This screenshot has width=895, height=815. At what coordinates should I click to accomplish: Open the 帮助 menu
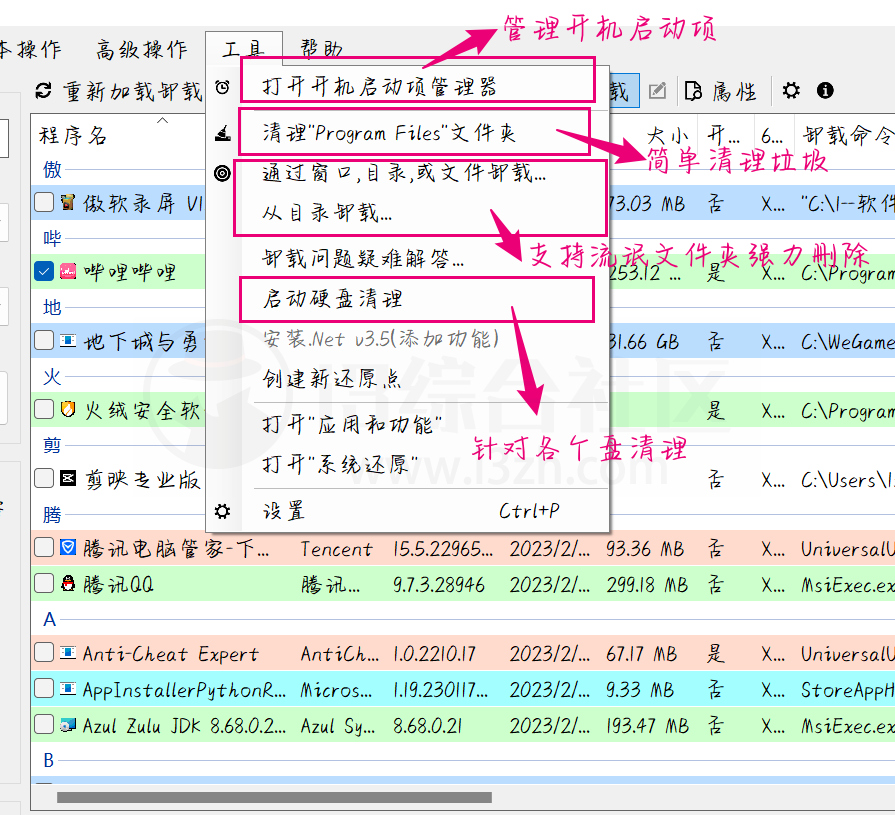322,49
